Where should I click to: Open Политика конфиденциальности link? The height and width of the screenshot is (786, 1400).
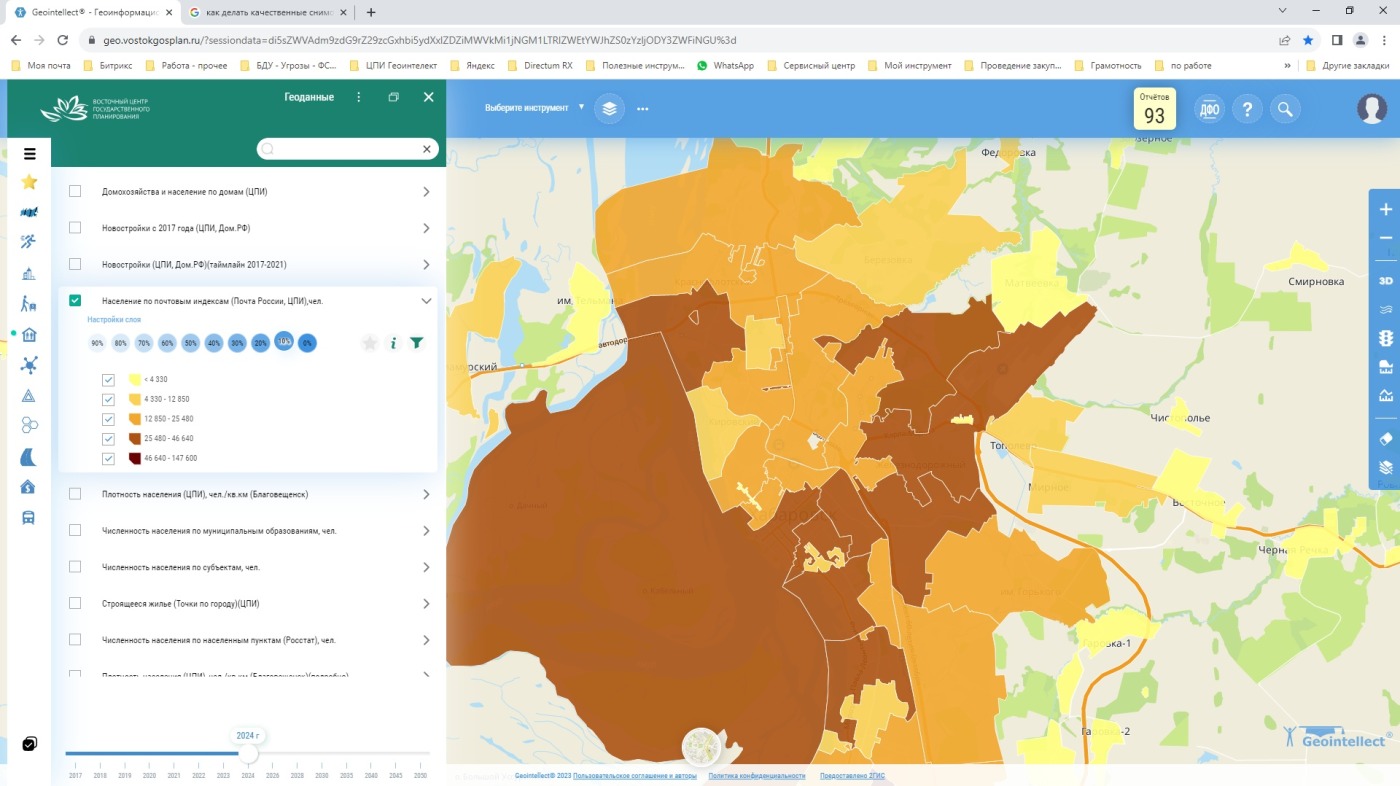tap(757, 776)
